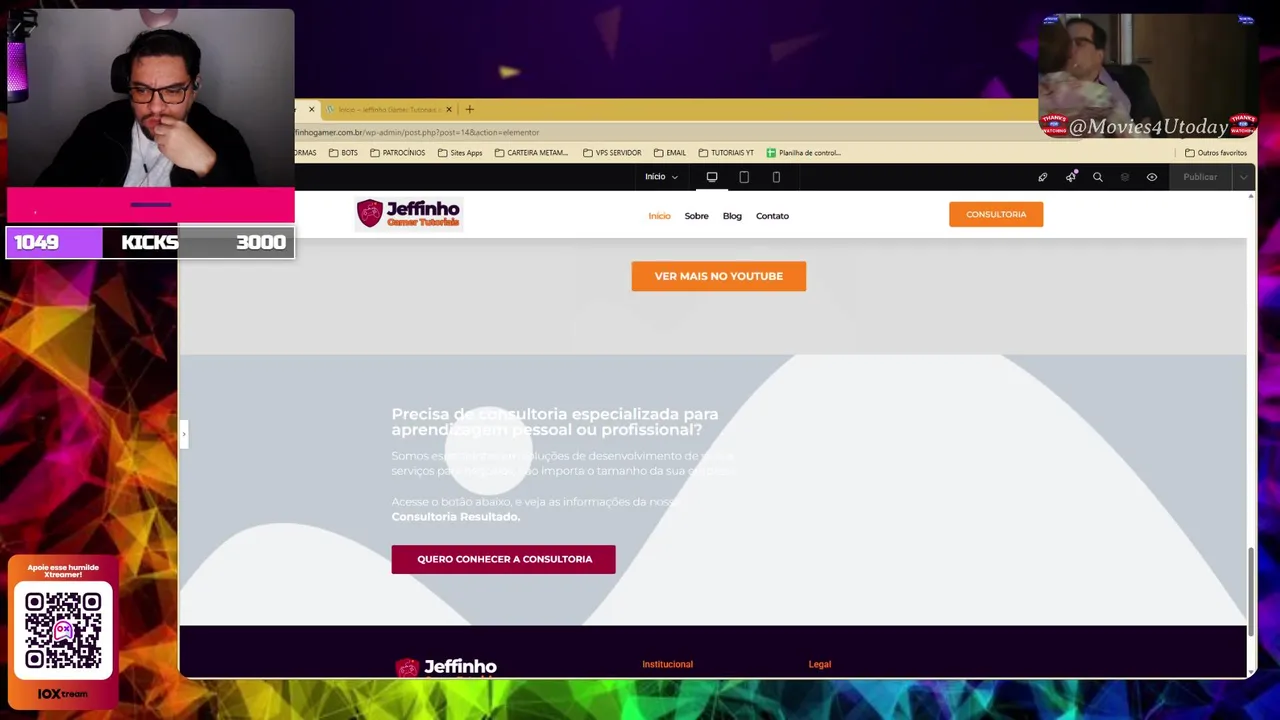Select Inicio in site navigation
The width and height of the screenshot is (1280, 720).
pos(659,216)
